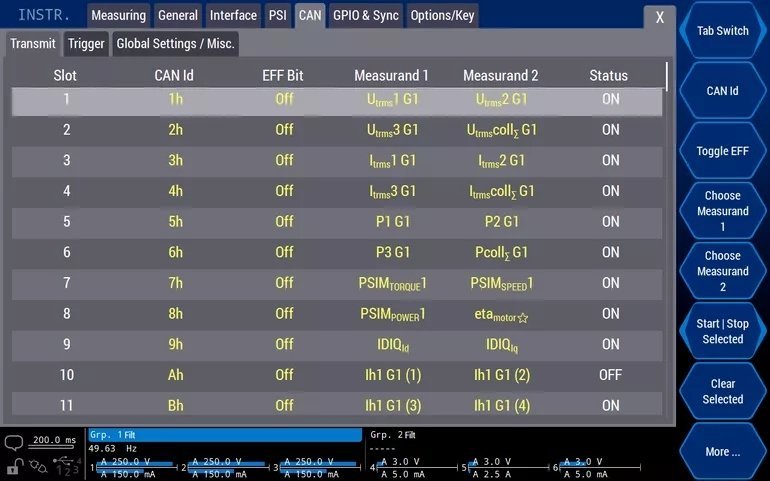
Task: Open the CAN Id softkey selector
Action: (x=722, y=91)
